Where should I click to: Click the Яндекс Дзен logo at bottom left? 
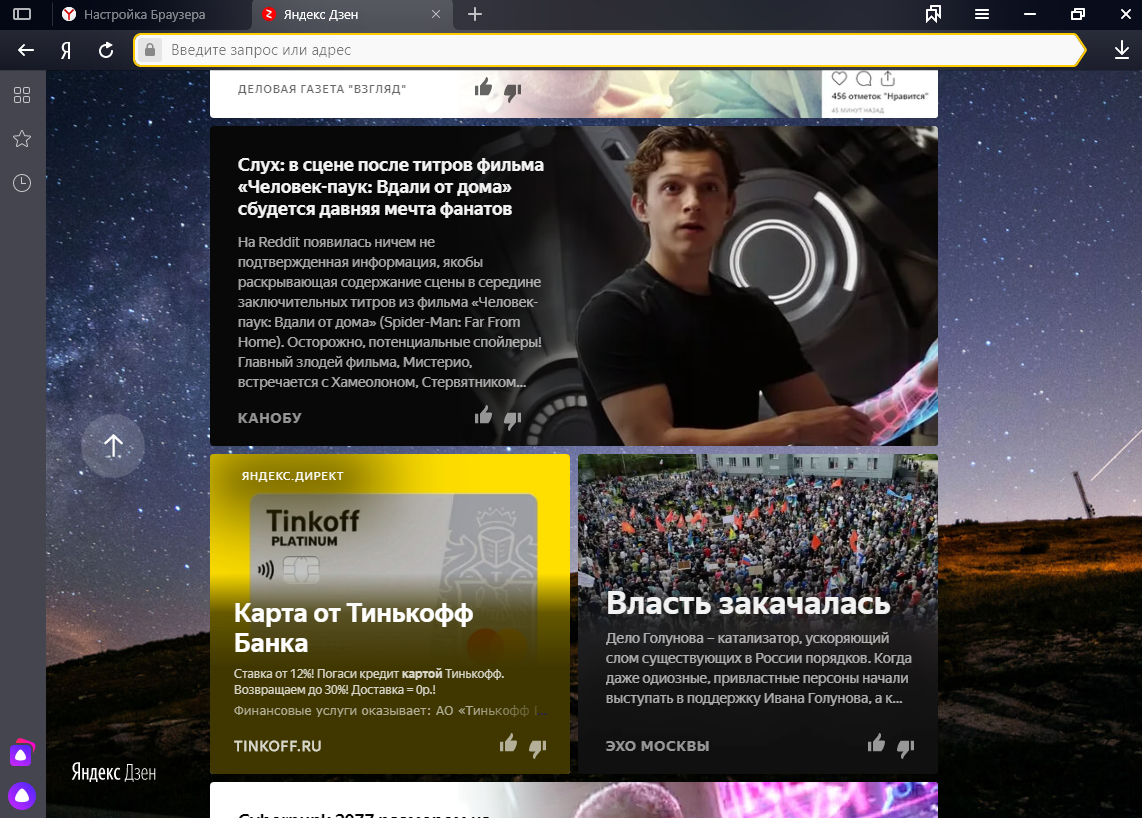click(114, 772)
